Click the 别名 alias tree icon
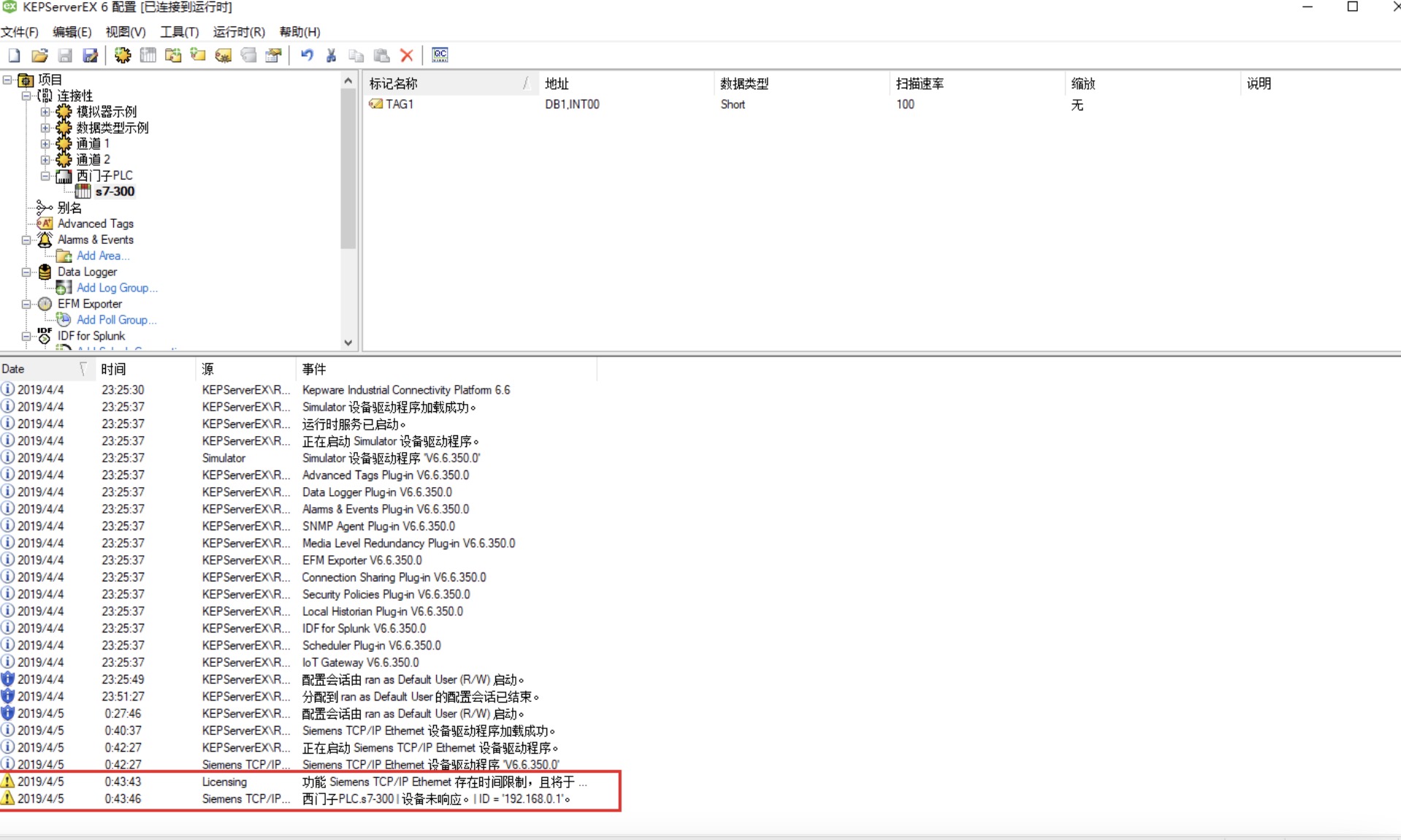This screenshot has height=840, width=1401. [45, 207]
